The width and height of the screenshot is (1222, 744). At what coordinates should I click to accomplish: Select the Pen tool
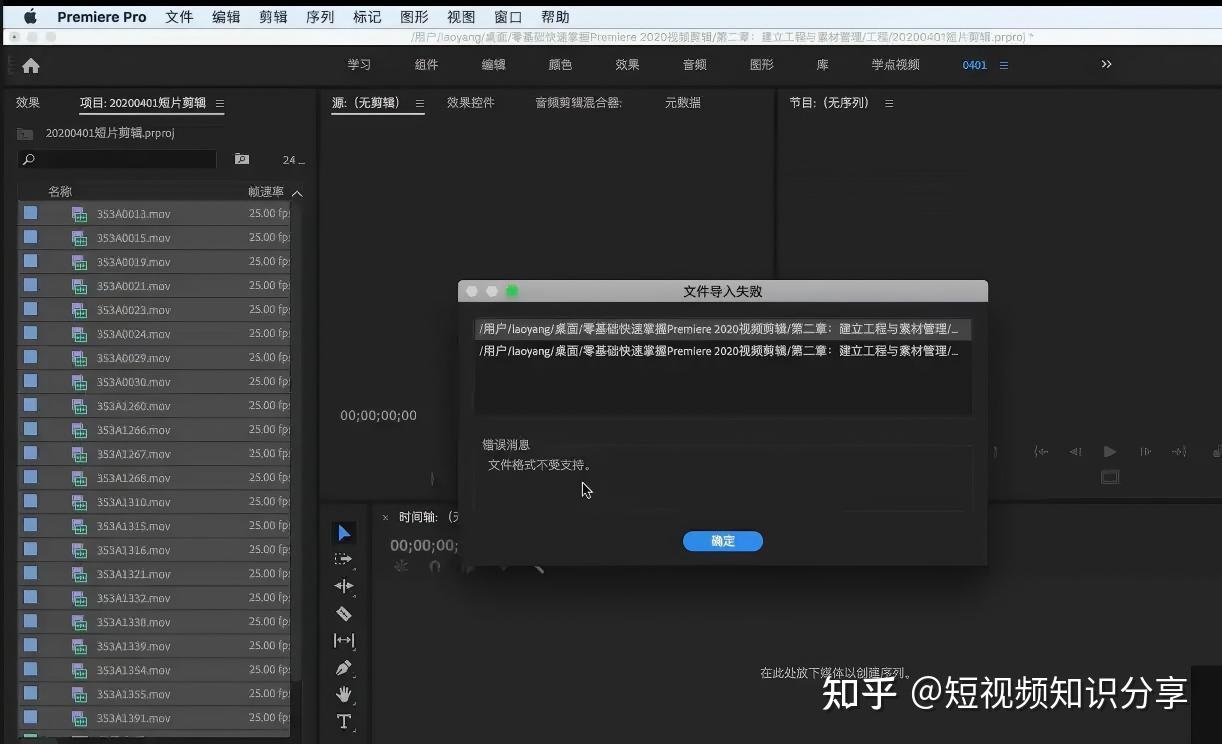pos(344,667)
